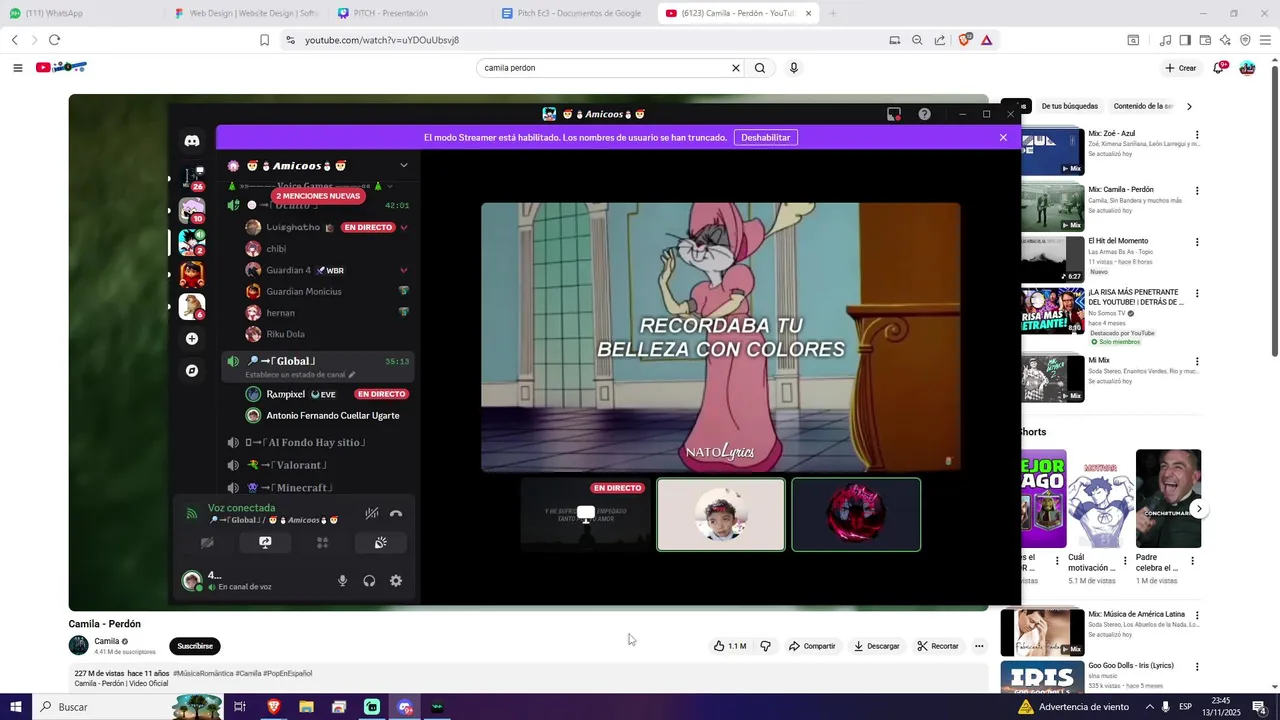Select the red-avatar participant tile
Viewport: 1280px width, 720px height.
[856, 514]
